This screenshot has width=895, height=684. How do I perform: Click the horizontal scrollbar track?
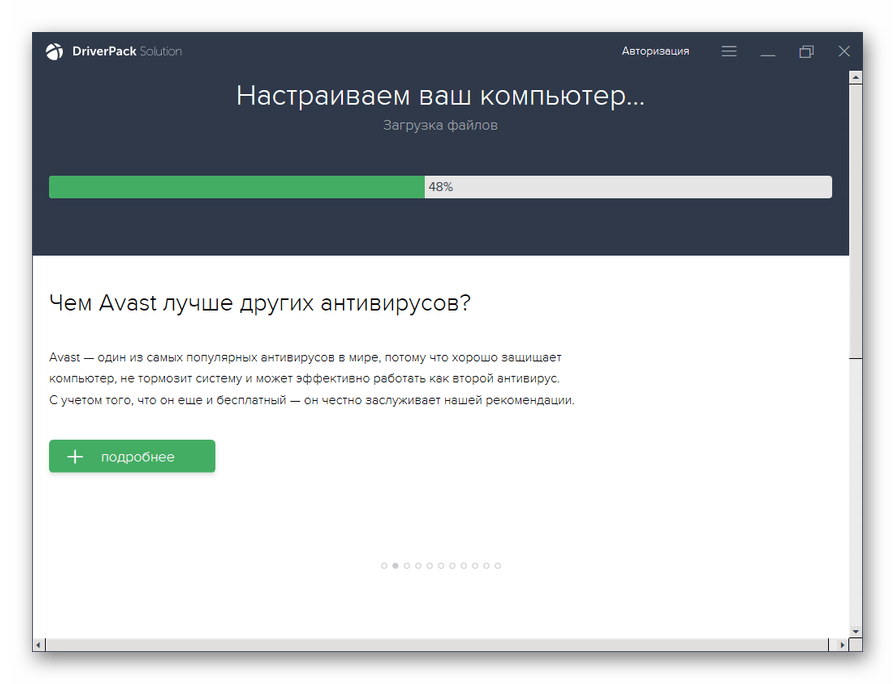pyautogui.click(x=440, y=645)
